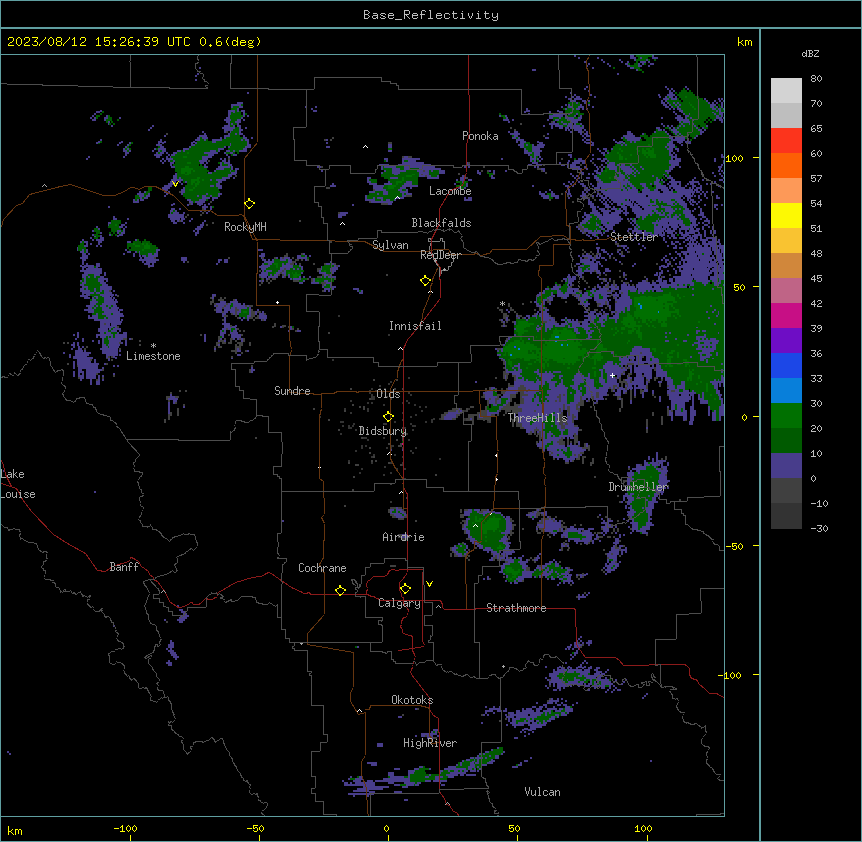Click the 80 value on the dBZ scale
This screenshot has height=842, width=862.
816,79
